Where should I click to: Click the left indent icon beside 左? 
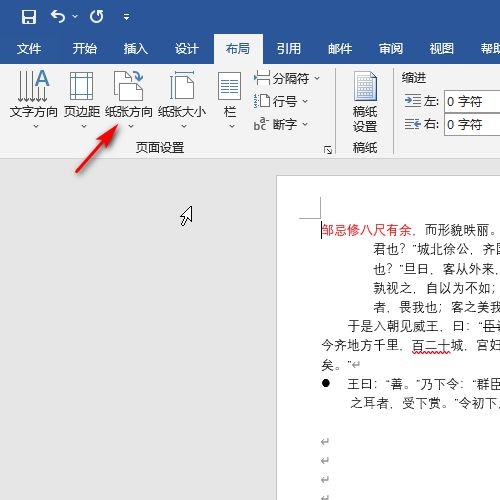[x=413, y=101]
